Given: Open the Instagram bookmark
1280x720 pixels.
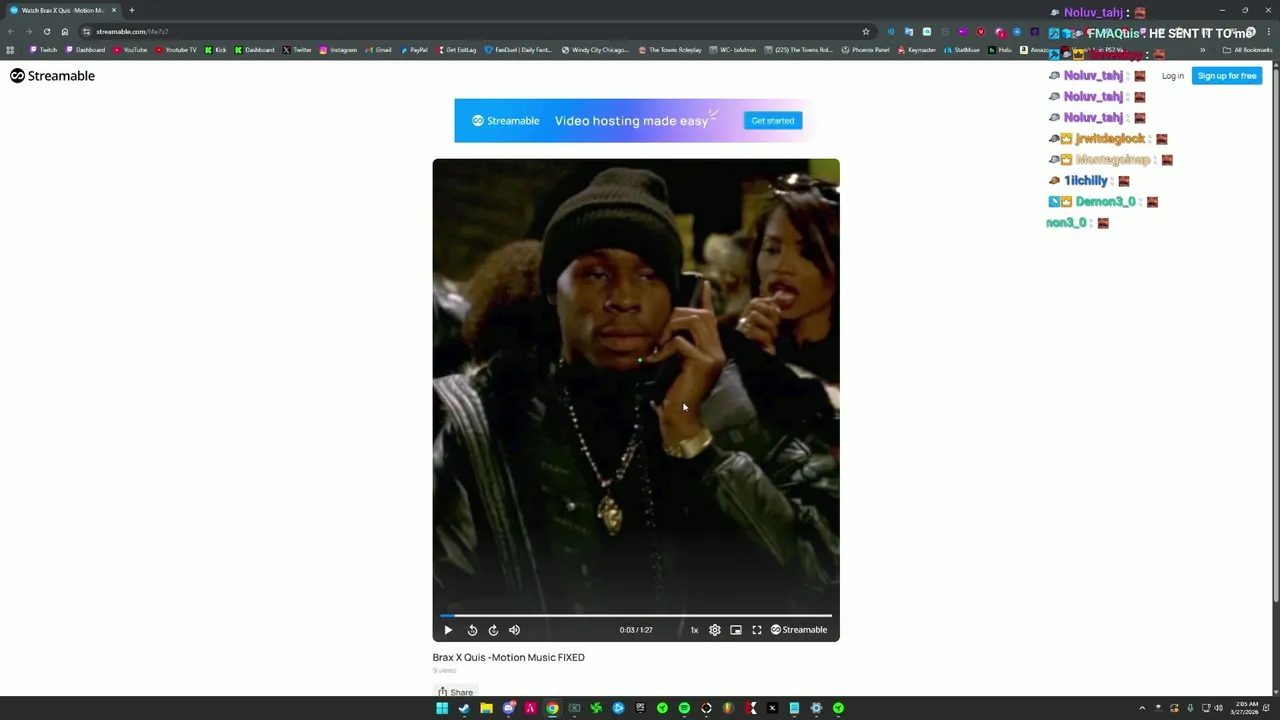Looking at the screenshot, I should 338,50.
